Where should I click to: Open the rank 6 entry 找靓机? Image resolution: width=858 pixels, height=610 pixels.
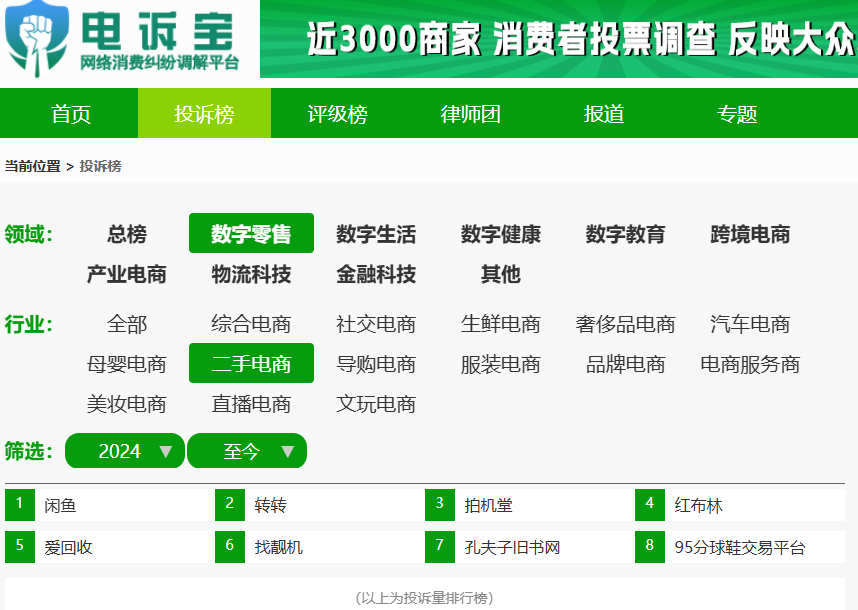tap(279, 547)
